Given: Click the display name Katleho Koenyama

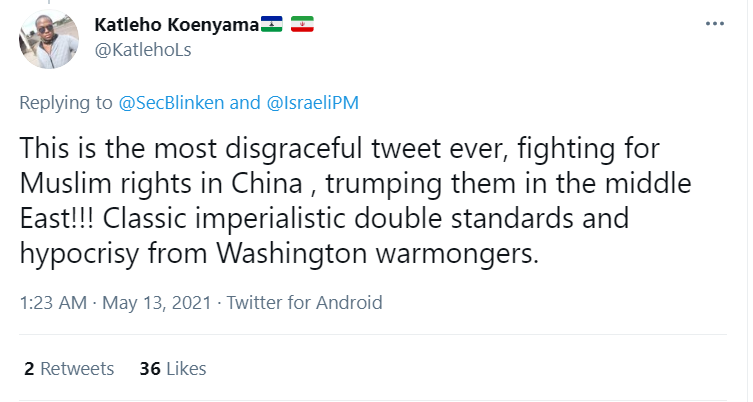Looking at the screenshot, I should (x=176, y=24).
